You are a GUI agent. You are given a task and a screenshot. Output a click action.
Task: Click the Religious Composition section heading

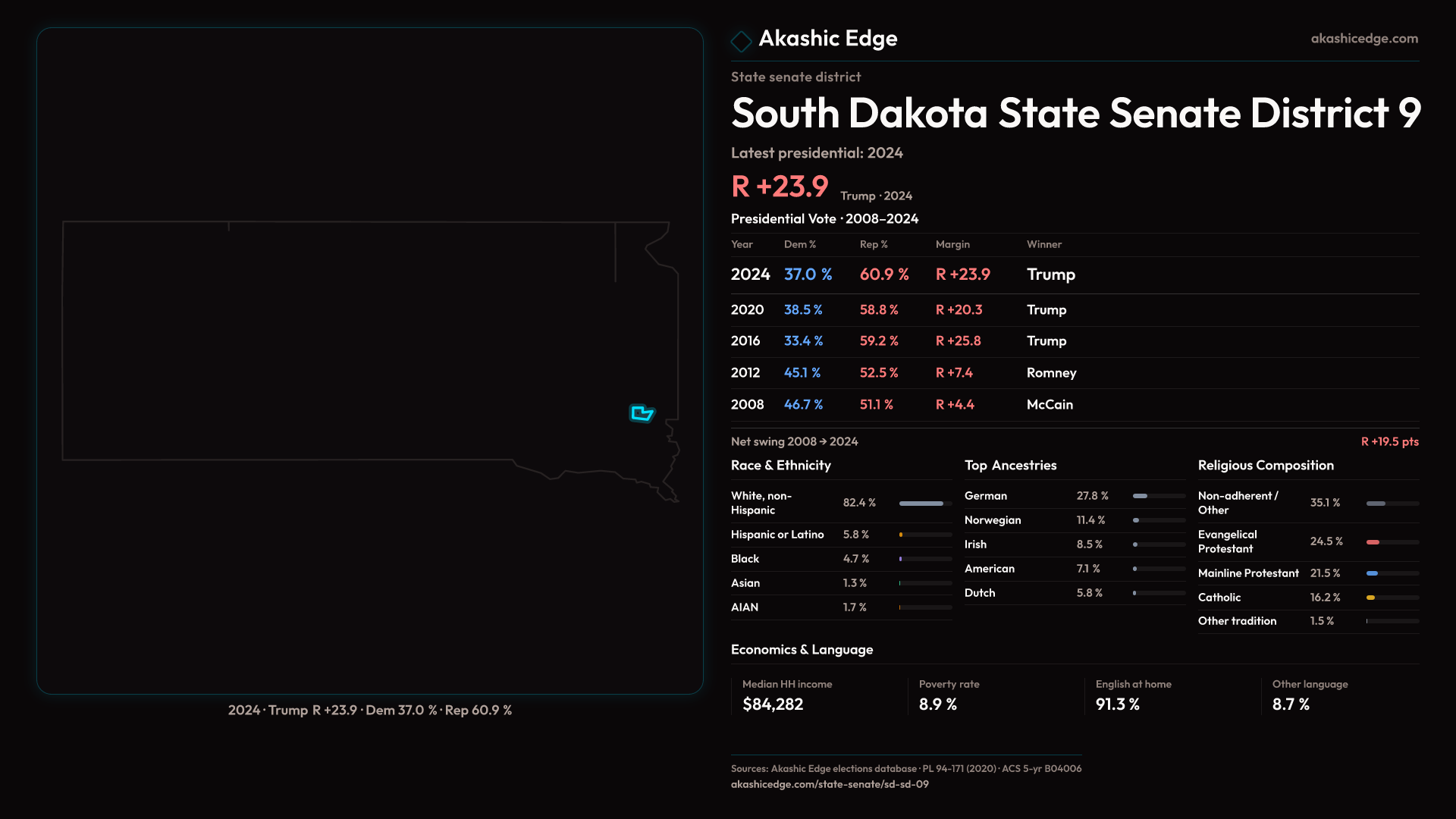click(1265, 466)
